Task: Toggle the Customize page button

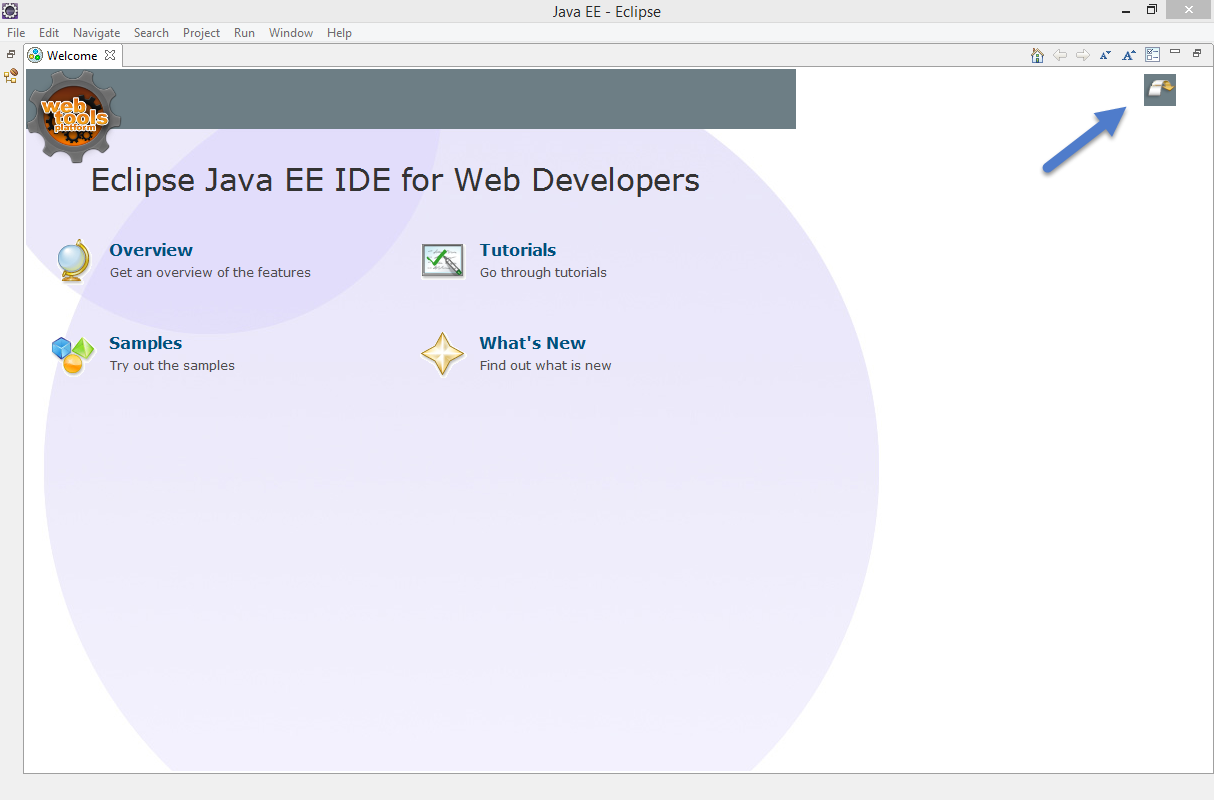Action: coord(1152,55)
